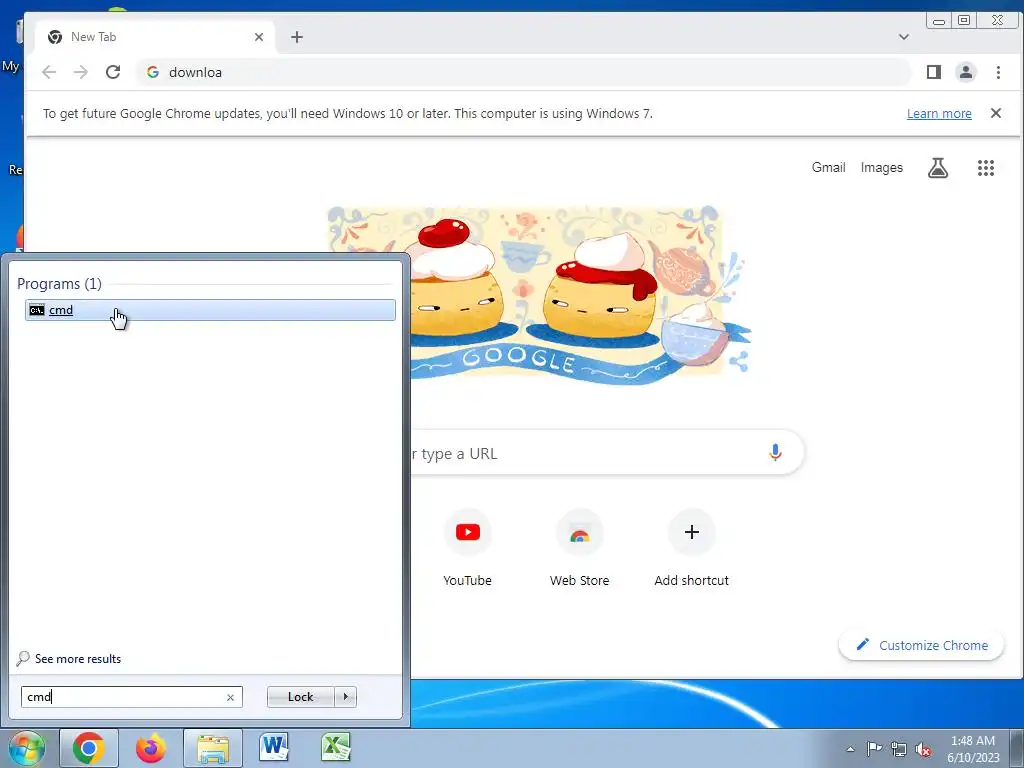Click the muted volume tray icon
The width and height of the screenshot is (1024, 768).
tap(923, 749)
